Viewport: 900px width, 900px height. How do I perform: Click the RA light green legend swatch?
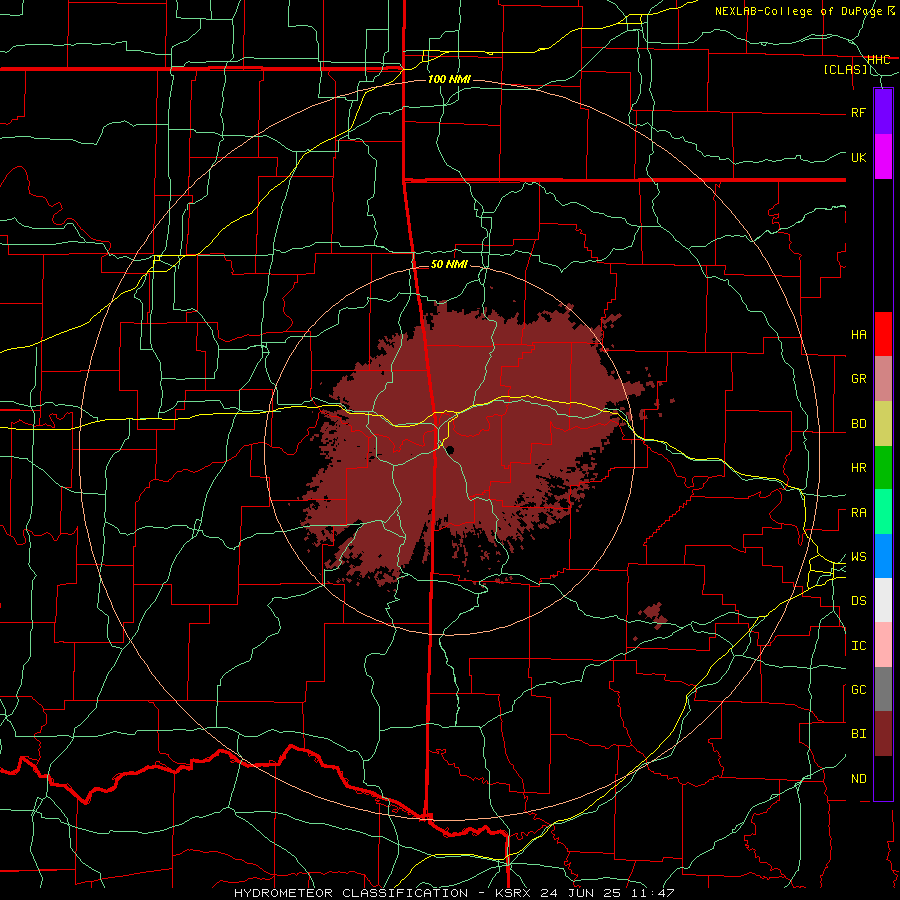coord(883,512)
